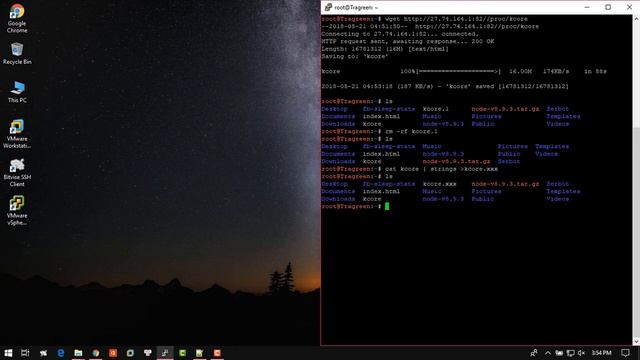The width and height of the screenshot is (640, 360).
Task: Open Task View on the taskbar
Action: (x=25, y=353)
